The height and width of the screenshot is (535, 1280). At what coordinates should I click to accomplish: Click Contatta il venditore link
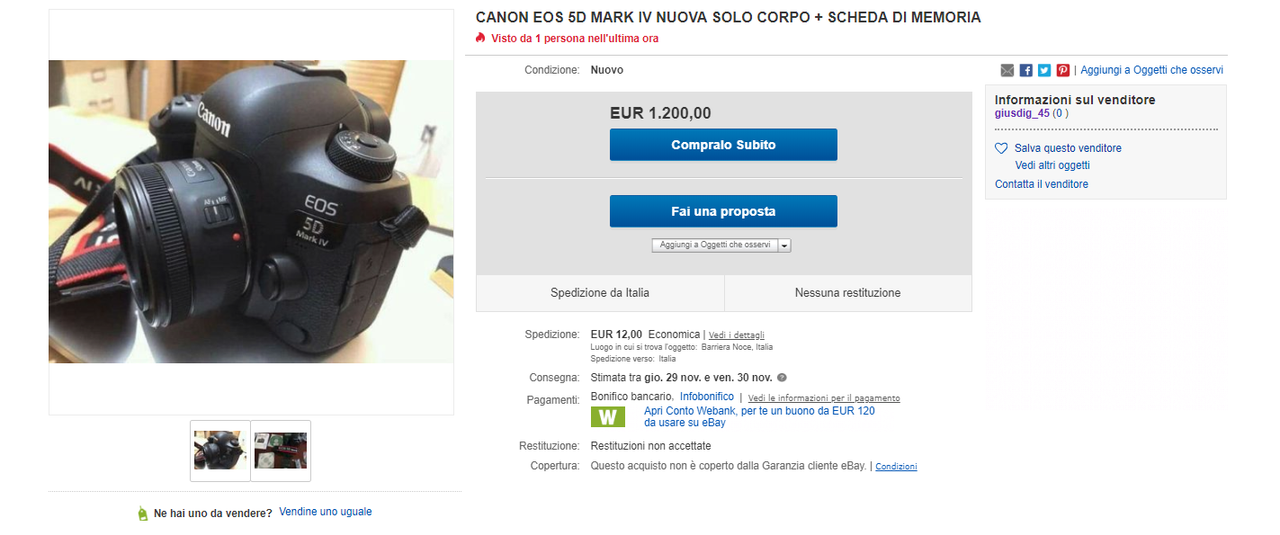click(1041, 184)
